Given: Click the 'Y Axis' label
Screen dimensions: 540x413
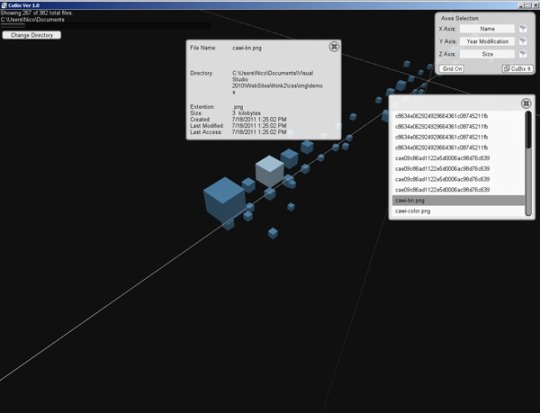Looking at the screenshot, I should pyautogui.click(x=447, y=41).
